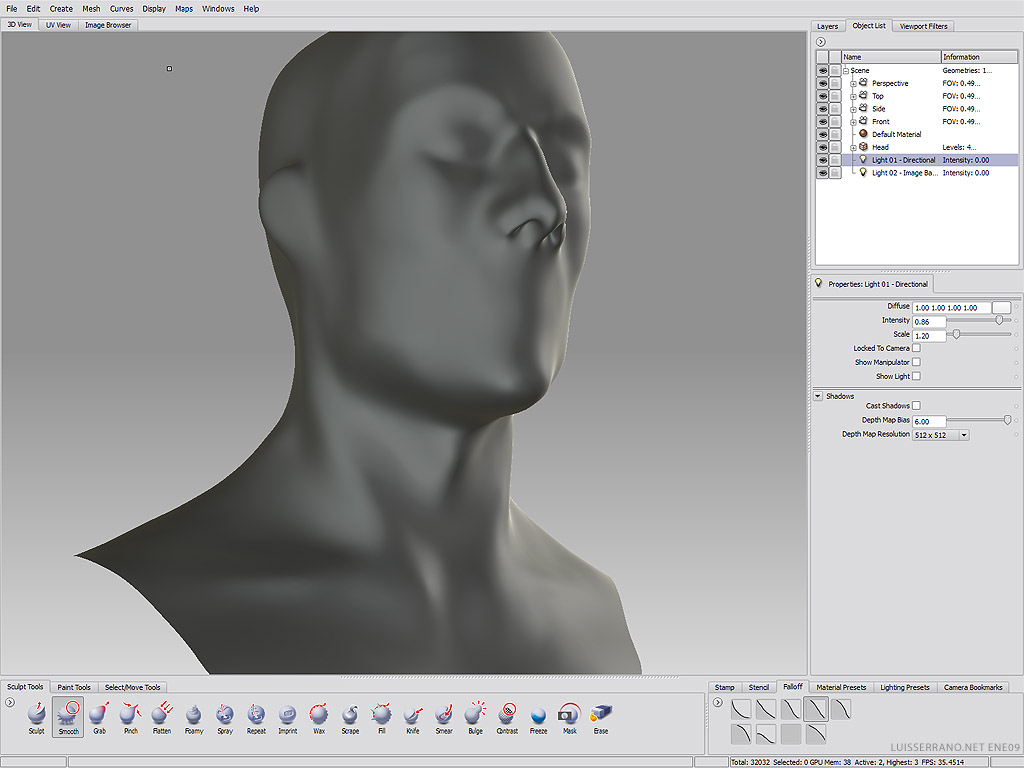
Task: Collapse the Scene tree node
Action: pyautogui.click(x=846, y=71)
